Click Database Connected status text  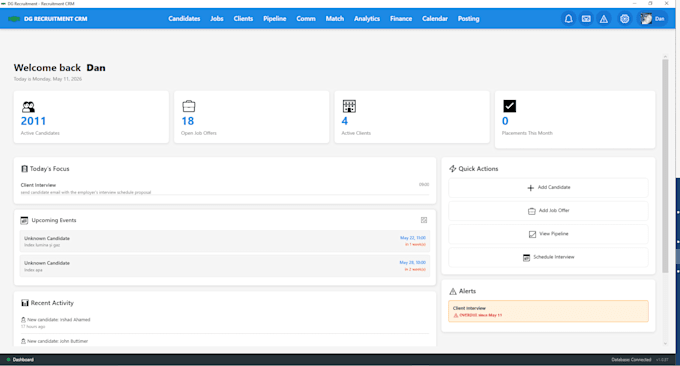(x=631, y=359)
